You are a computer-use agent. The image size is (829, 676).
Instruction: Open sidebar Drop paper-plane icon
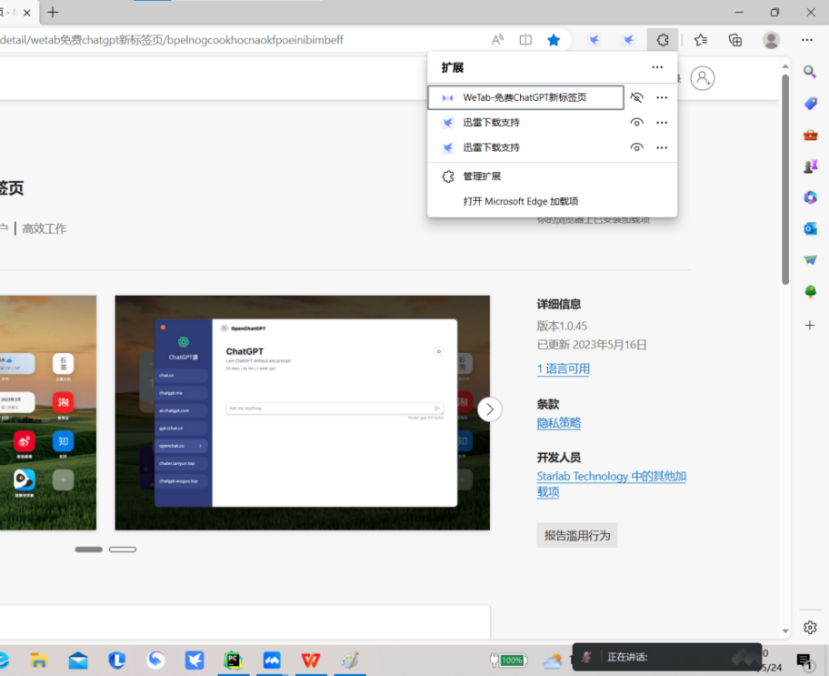[810, 260]
